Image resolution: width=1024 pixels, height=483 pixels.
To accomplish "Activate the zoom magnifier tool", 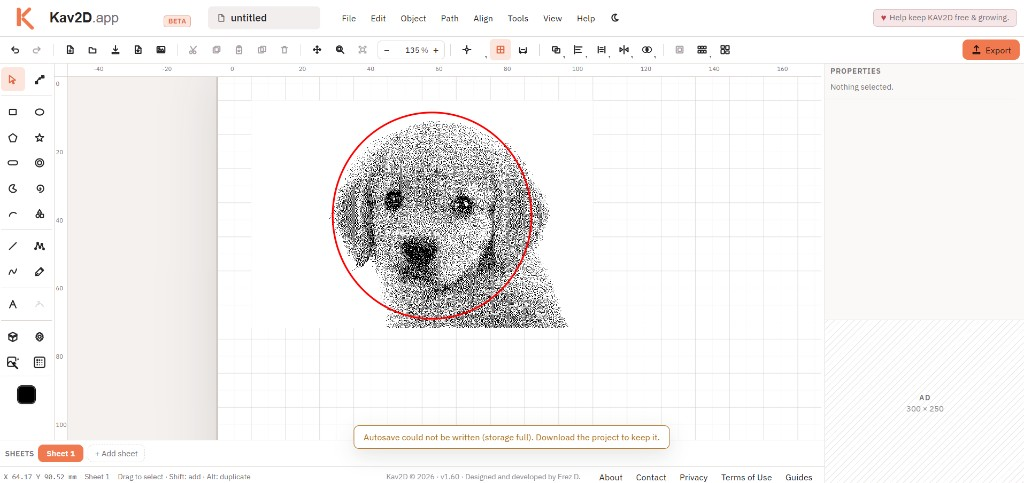I will [x=340, y=50].
